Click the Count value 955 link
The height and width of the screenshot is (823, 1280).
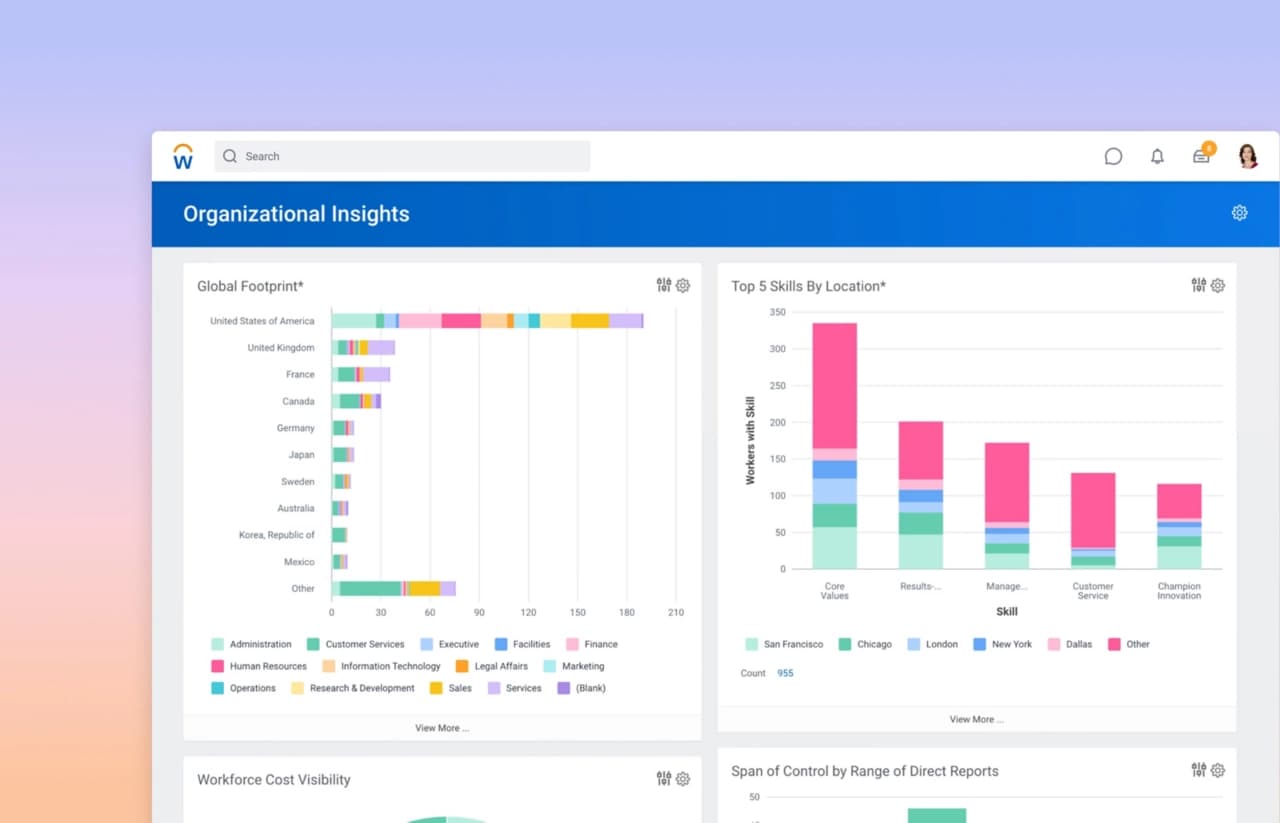point(785,673)
